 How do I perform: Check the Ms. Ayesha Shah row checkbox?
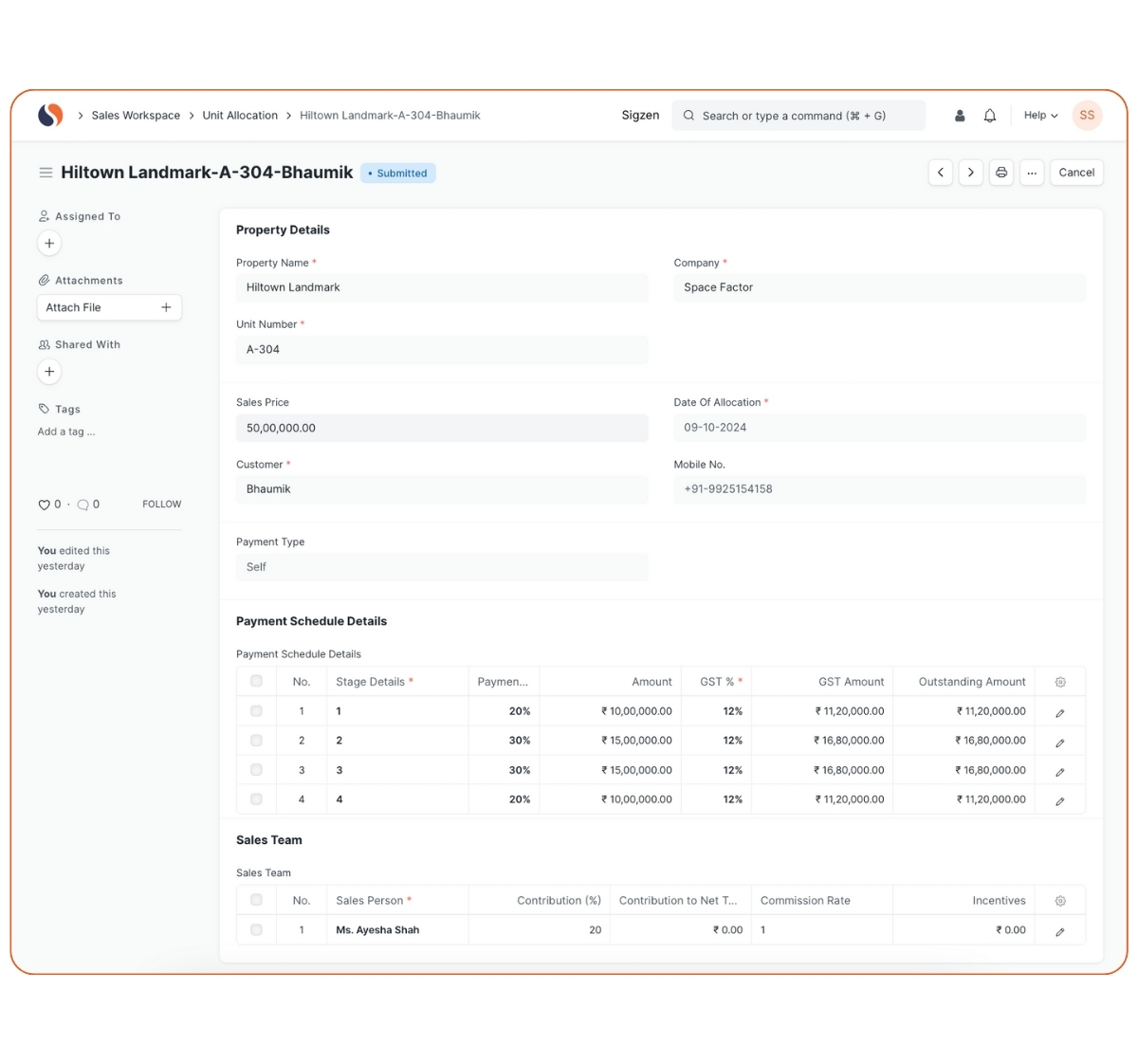256,929
